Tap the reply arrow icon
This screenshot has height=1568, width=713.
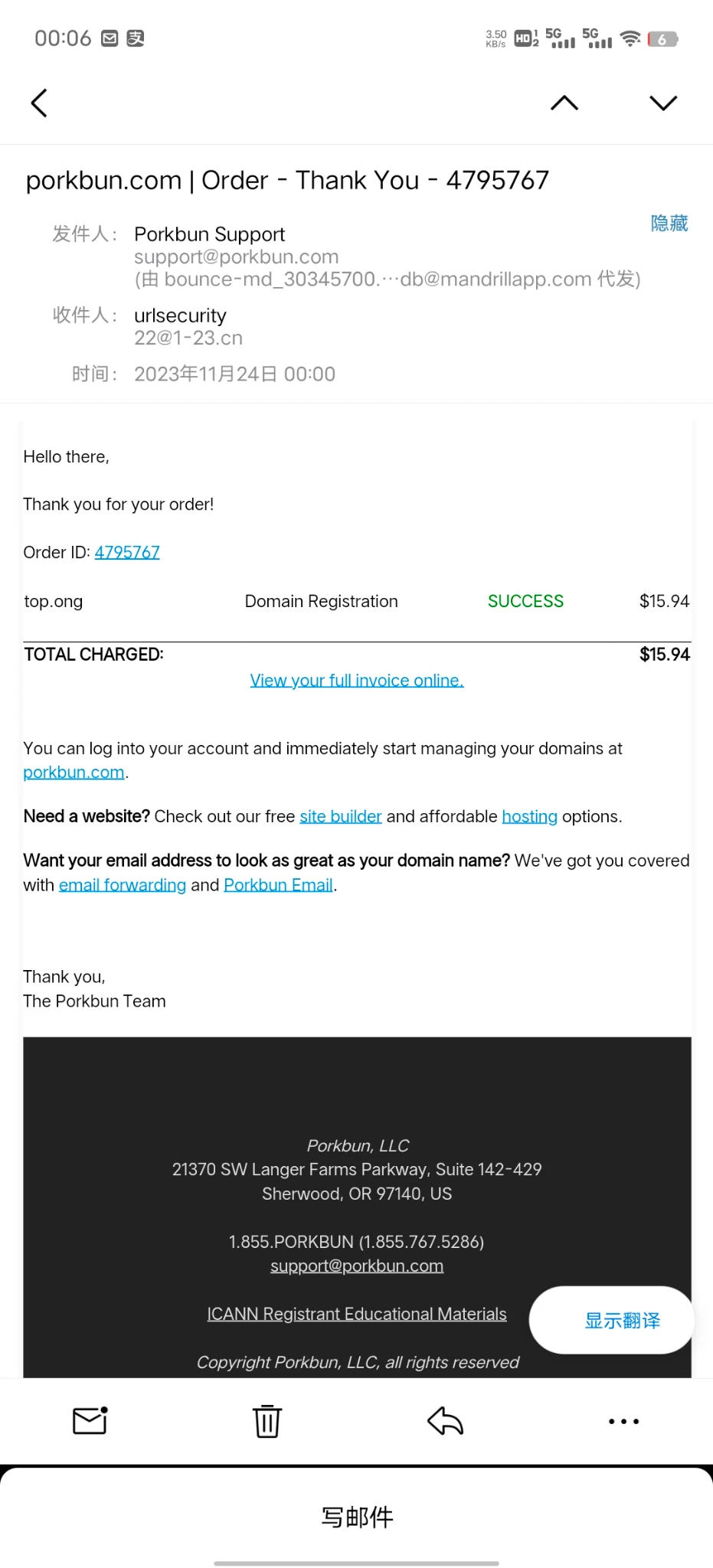[445, 1421]
